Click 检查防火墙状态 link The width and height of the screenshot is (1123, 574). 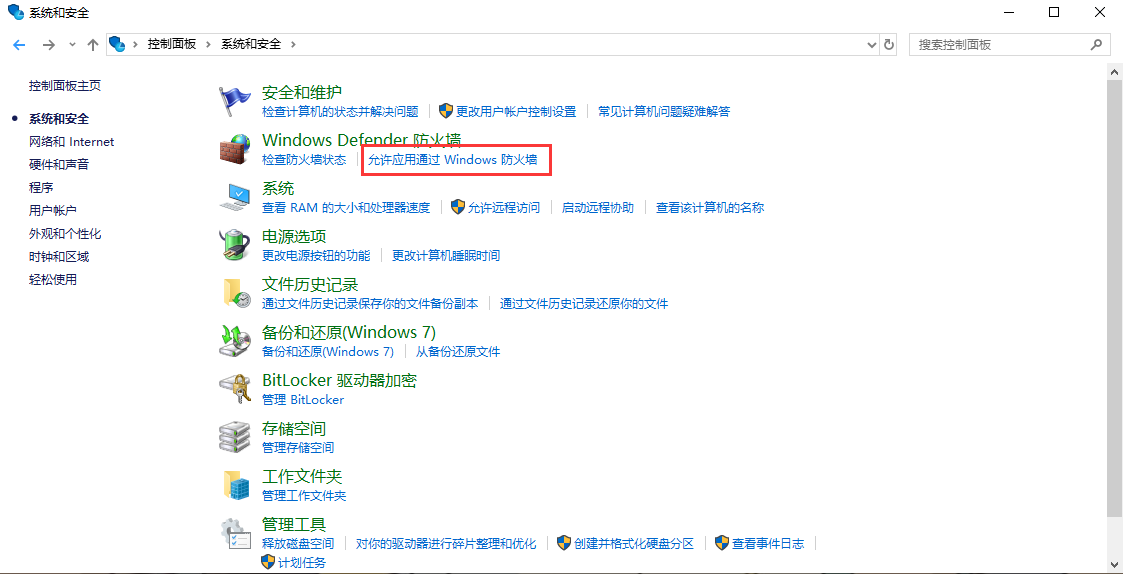[304, 160]
